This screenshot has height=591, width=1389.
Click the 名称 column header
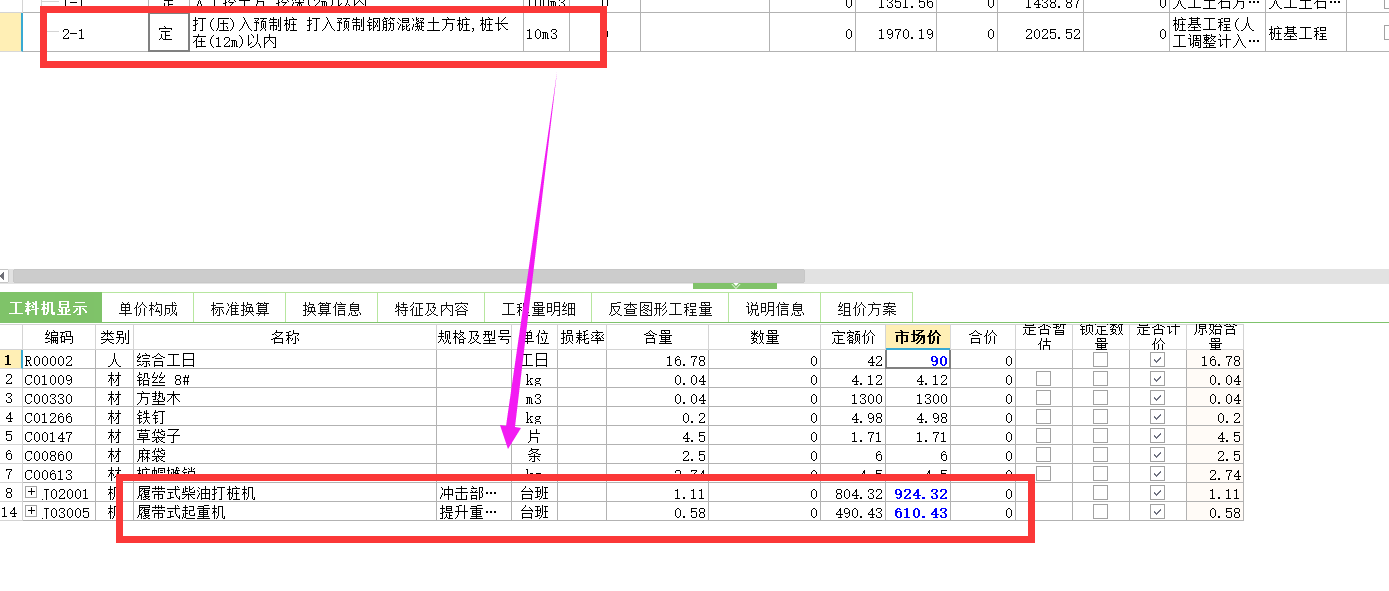click(x=285, y=337)
